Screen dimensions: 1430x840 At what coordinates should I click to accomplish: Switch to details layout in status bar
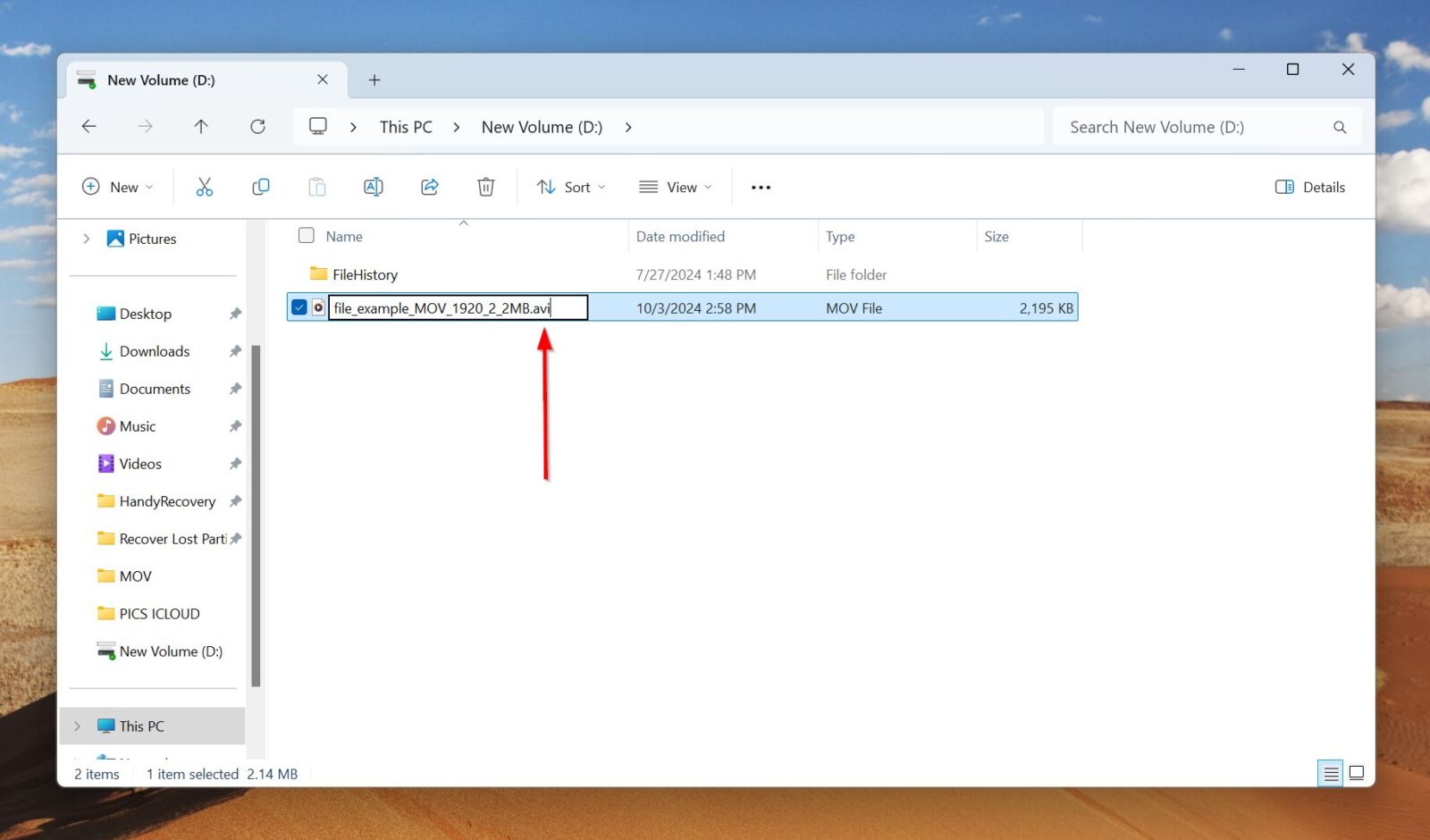pyautogui.click(x=1330, y=773)
